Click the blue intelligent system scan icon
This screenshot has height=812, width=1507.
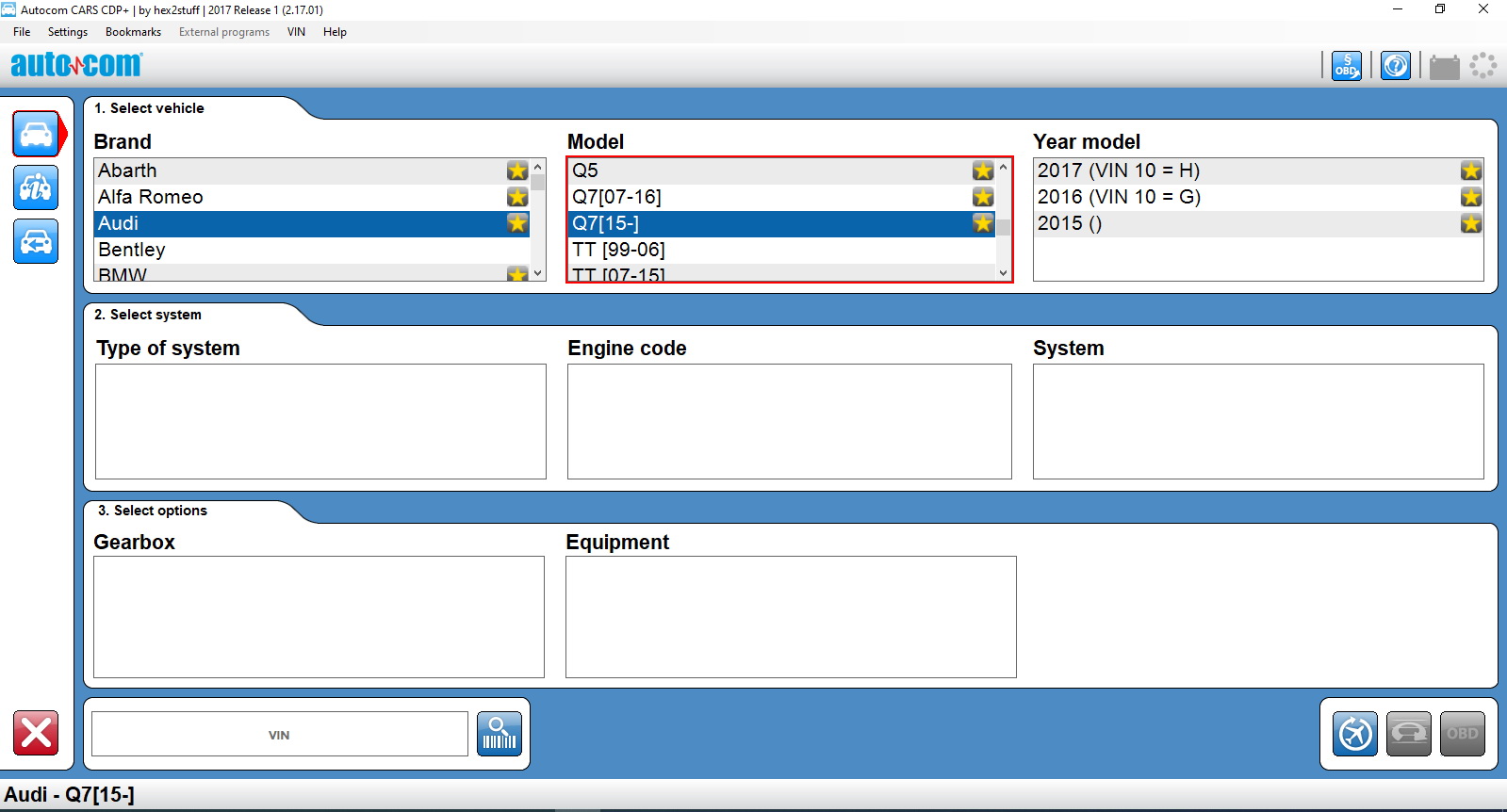(1355, 734)
